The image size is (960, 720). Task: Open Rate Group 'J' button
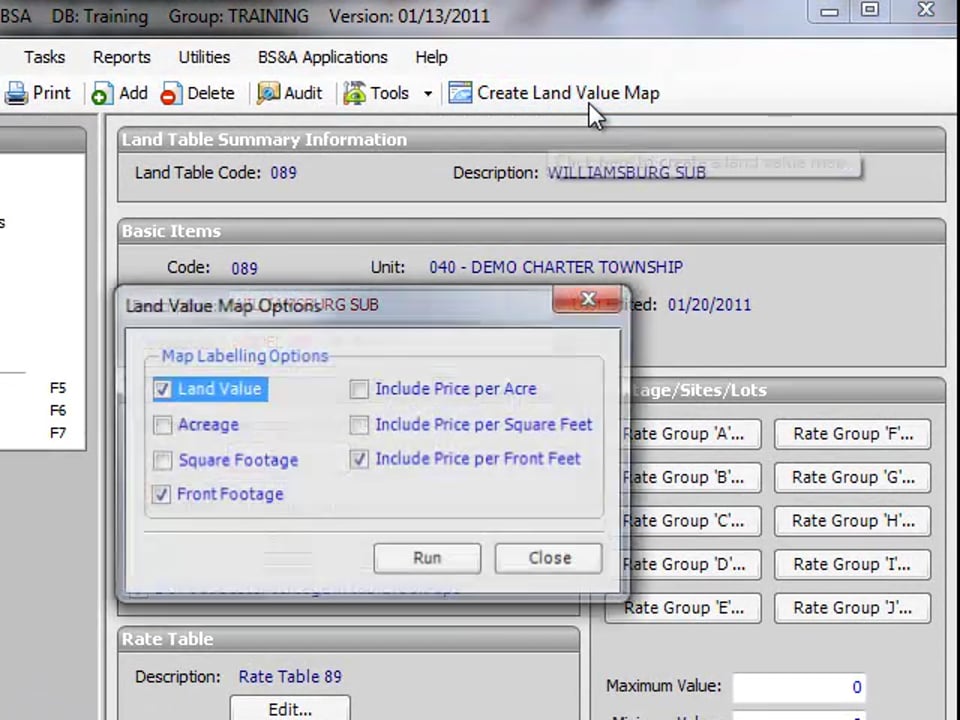pos(853,608)
